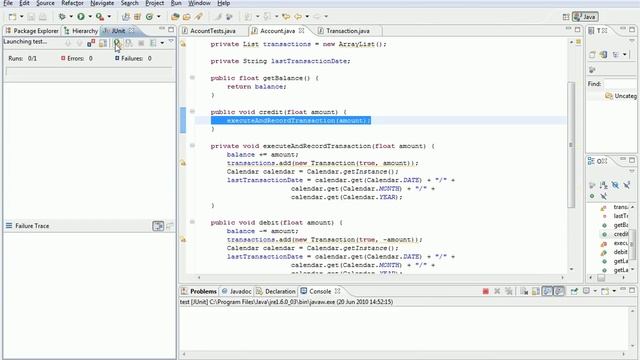The height and width of the screenshot is (360, 640).
Task: Click the Open Type toolbar icon
Action: 175,17
